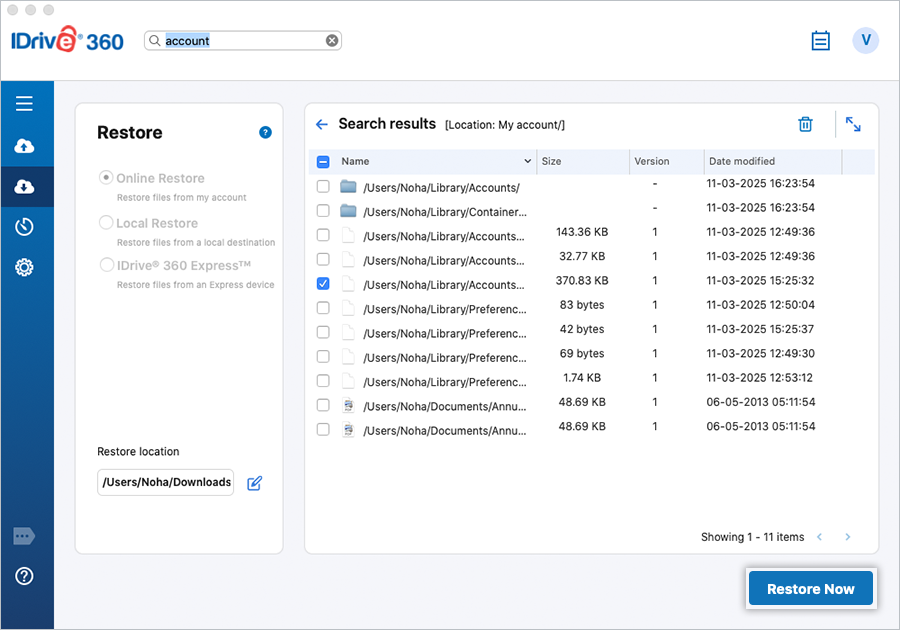
Task: Go back using the Search results arrow
Action: pos(322,125)
